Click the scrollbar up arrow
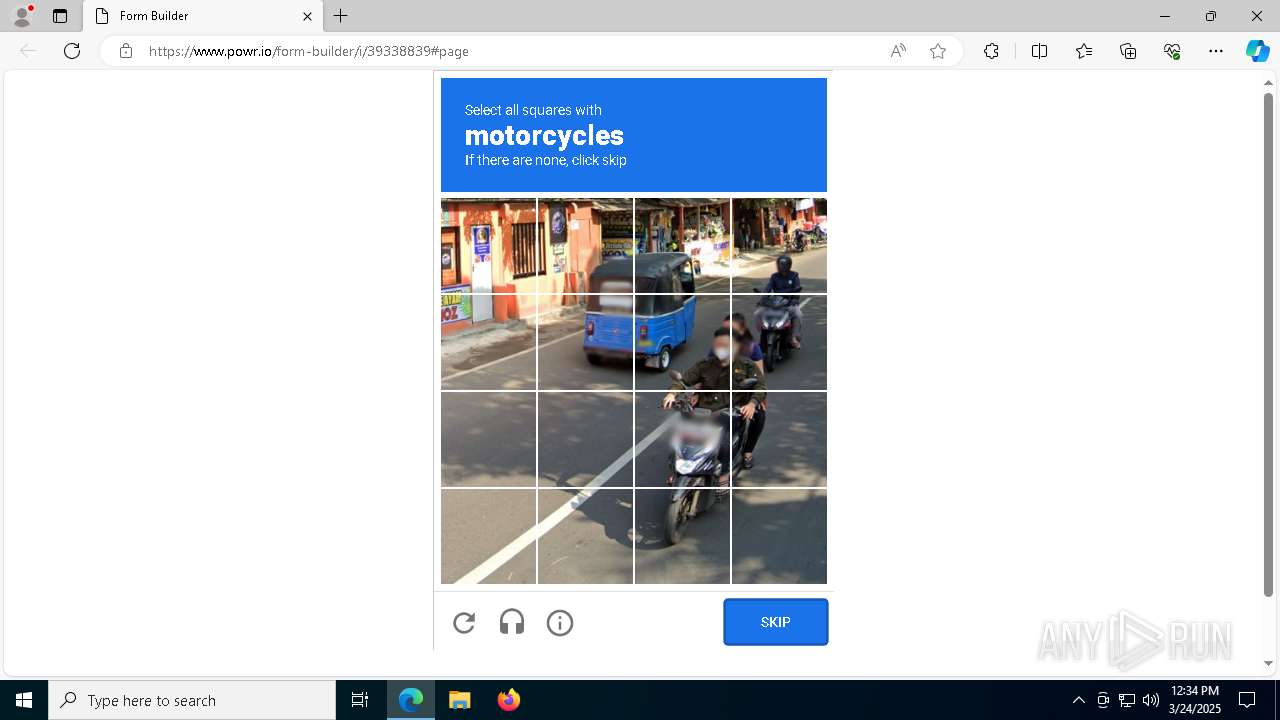 [1268, 82]
